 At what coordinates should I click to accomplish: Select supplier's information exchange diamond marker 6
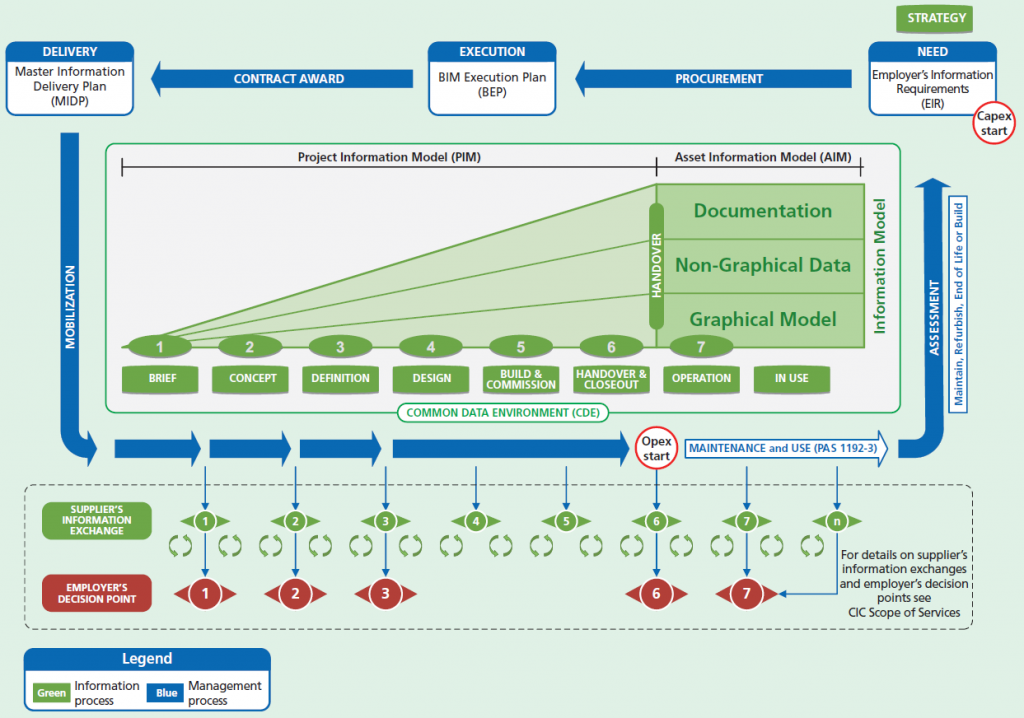656,521
